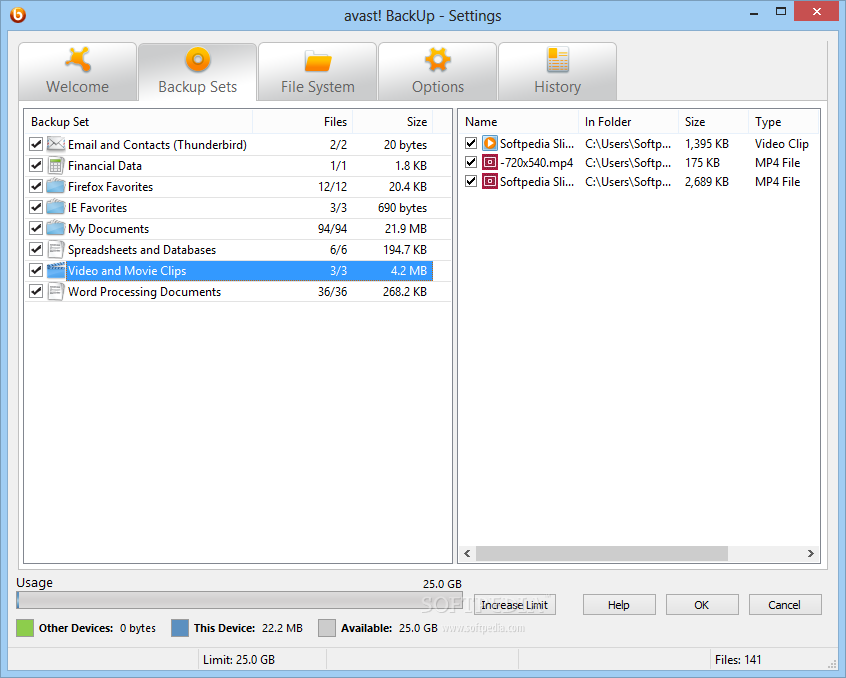Click the folder icon beside My Documents

tap(56, 228)
